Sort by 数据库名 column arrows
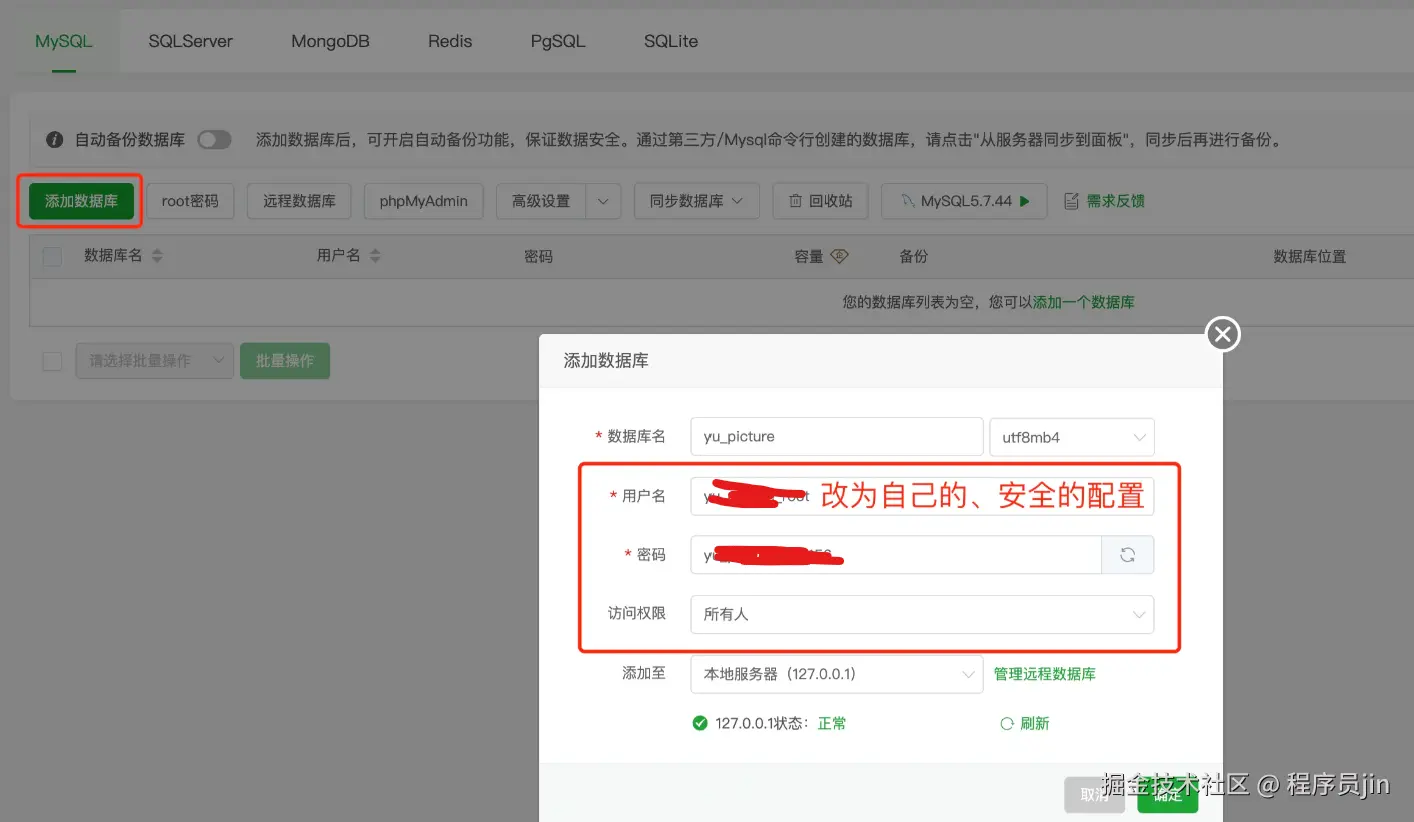 156,257
